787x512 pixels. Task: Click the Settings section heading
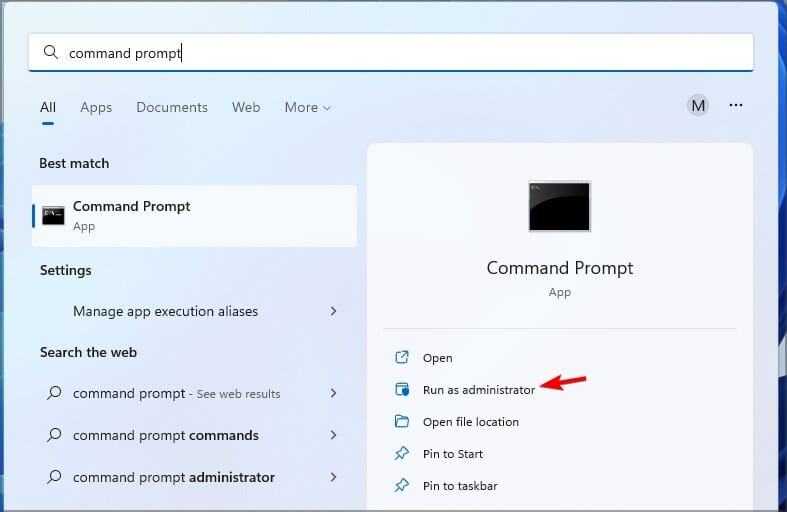point(66,271)
